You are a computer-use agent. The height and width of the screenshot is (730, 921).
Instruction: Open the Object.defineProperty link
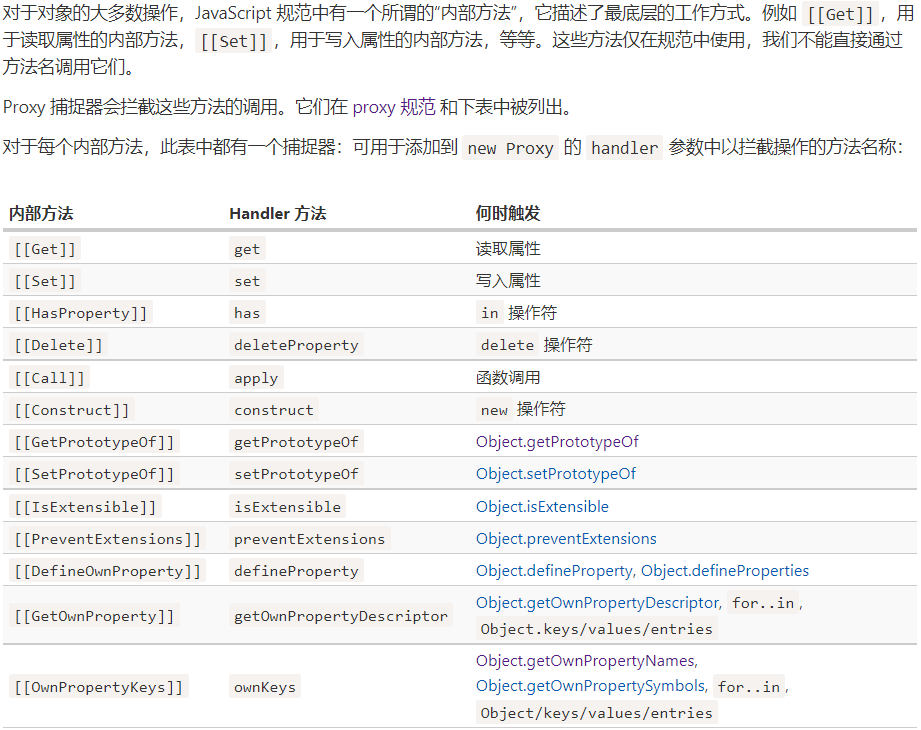click(554, 570)
